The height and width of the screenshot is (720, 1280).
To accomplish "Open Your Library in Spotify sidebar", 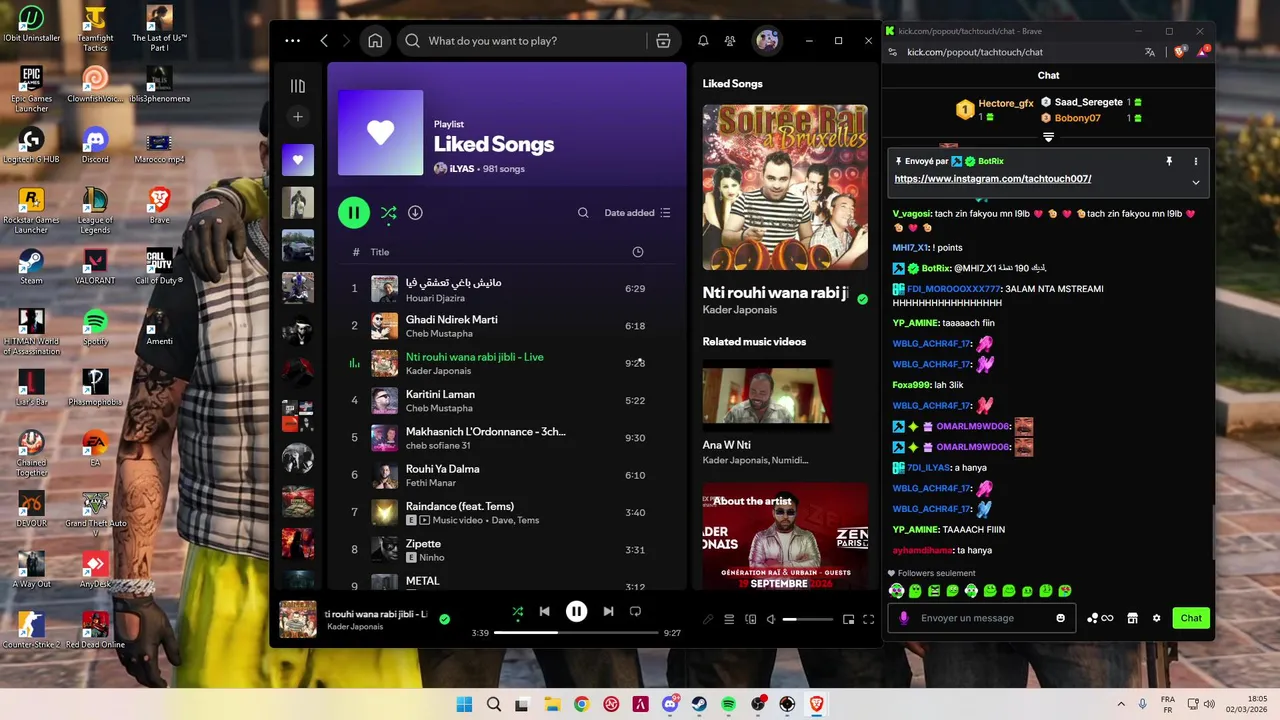I will coord(298,86).
